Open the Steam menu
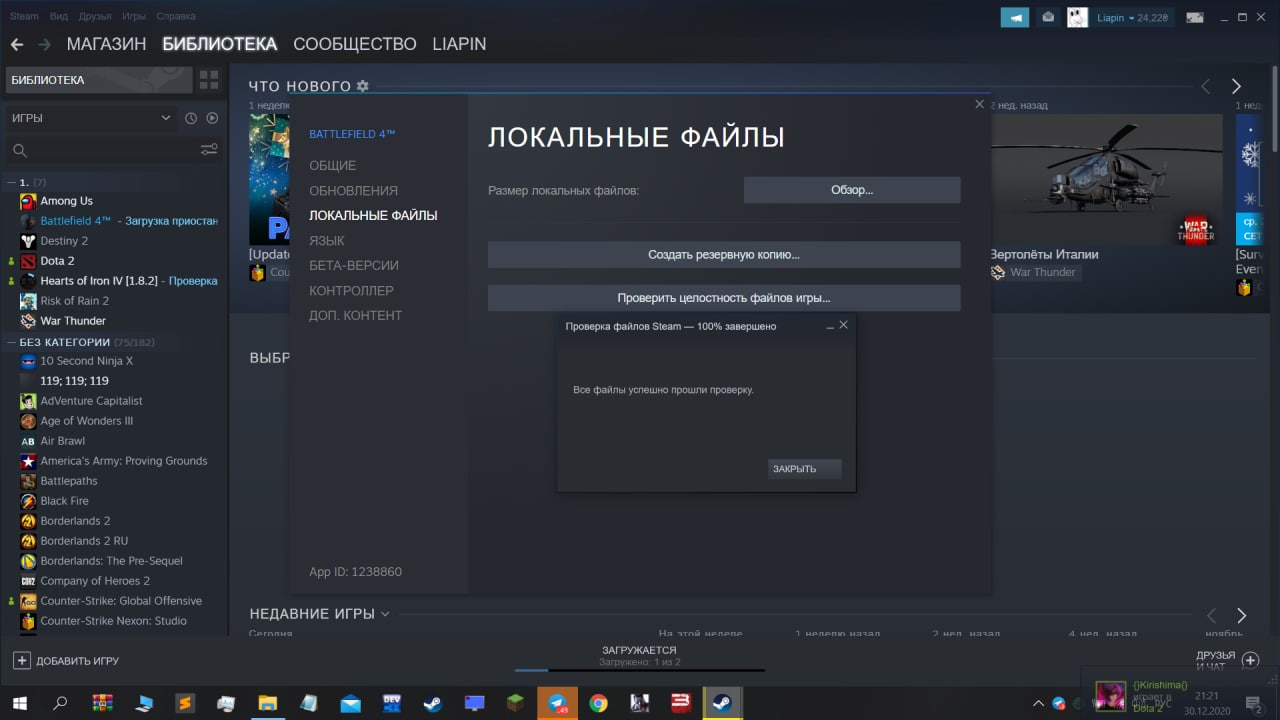 (x=24, y=16)
